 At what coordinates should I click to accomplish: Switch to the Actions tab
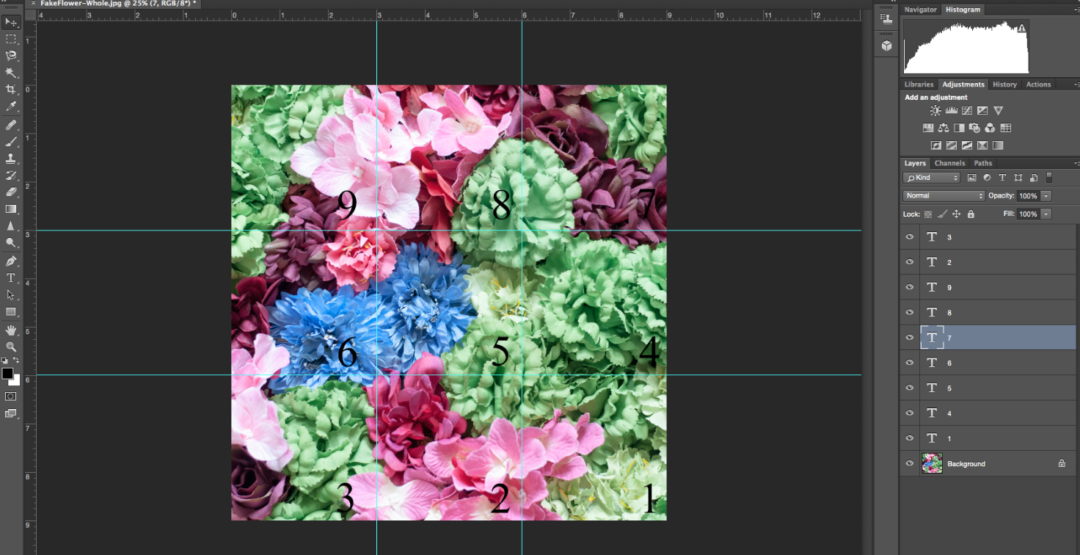[1038, 85]
